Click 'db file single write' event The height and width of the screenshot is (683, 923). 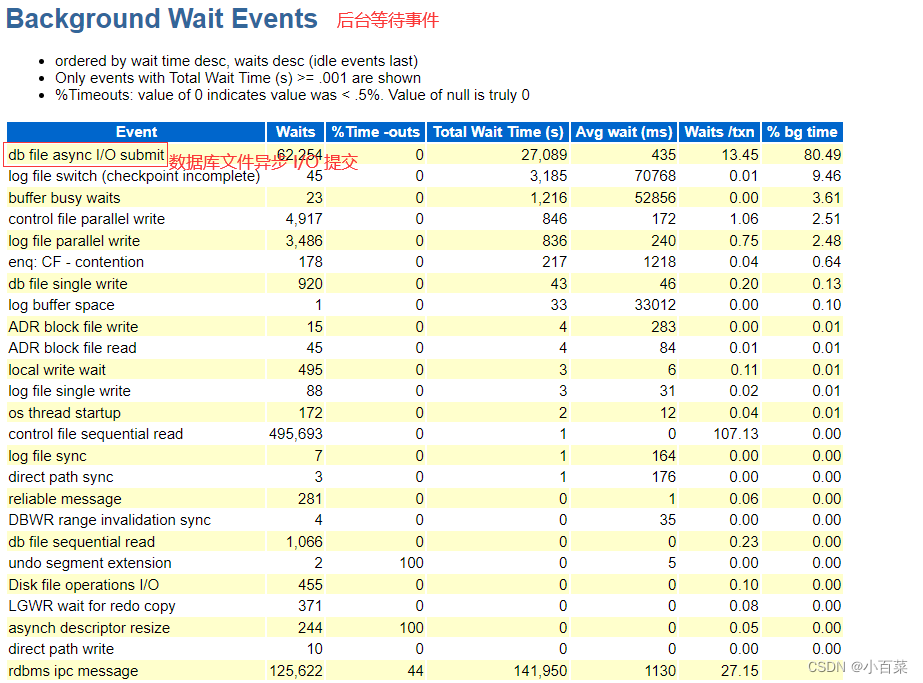tap(68, 284)
